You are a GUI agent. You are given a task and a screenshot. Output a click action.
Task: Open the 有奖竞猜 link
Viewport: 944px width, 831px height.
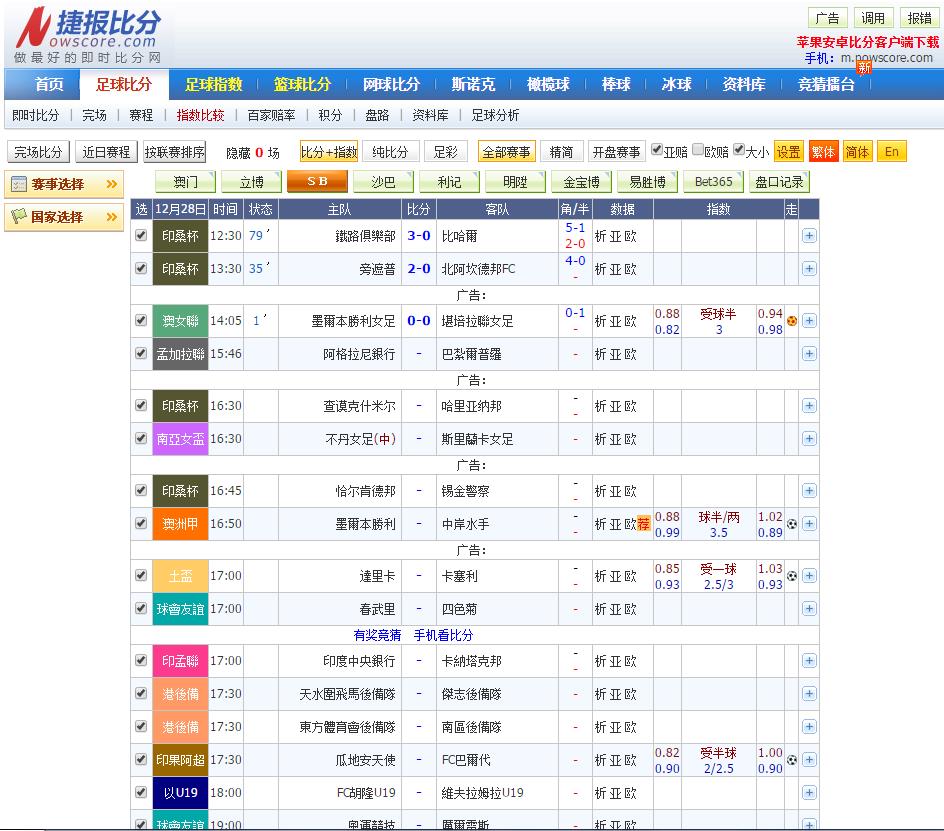(x=377, y=635)
